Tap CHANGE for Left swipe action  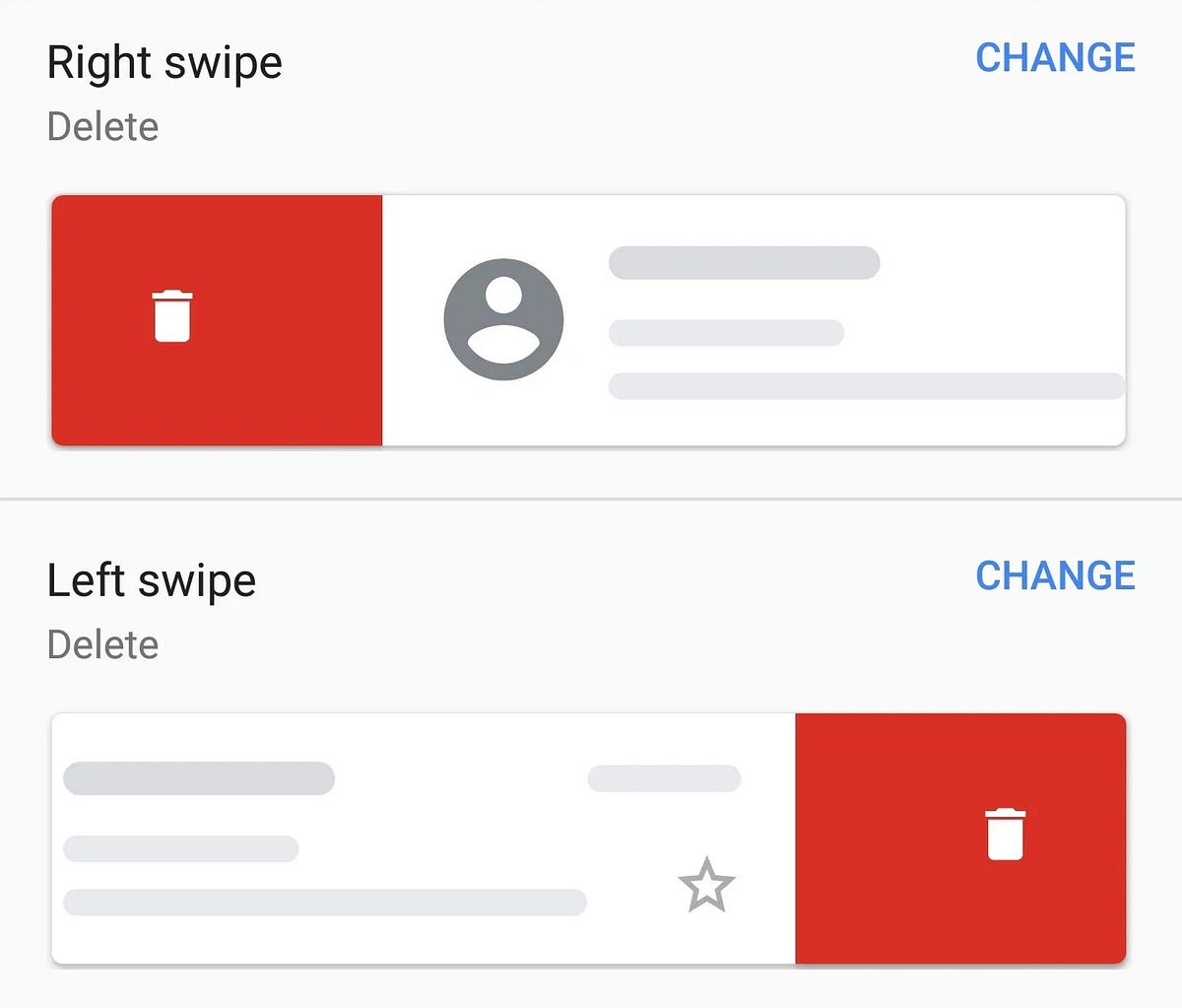[x=1055, y=575]
